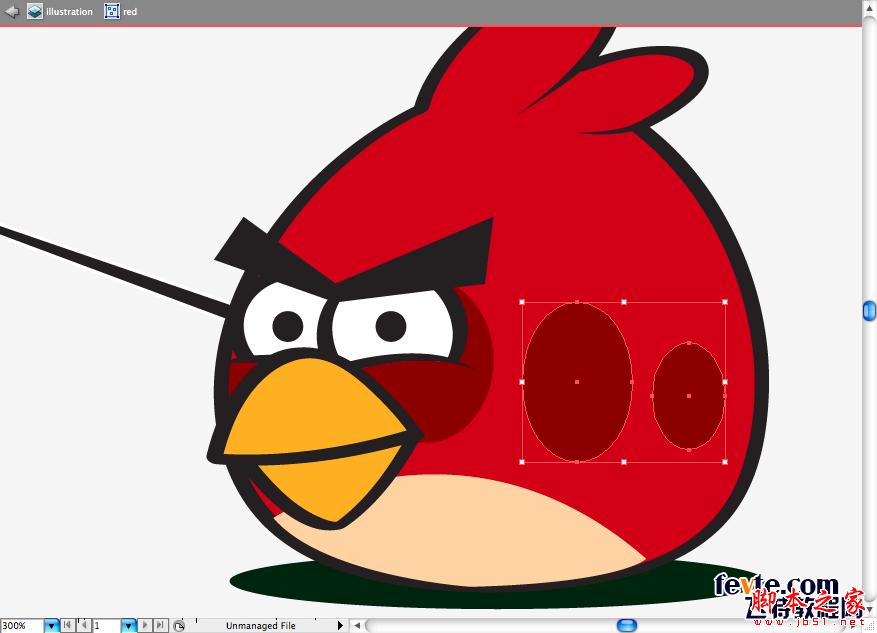Go to the last artboard
This screenshot has width=877, height=633.
click(160, 625)
